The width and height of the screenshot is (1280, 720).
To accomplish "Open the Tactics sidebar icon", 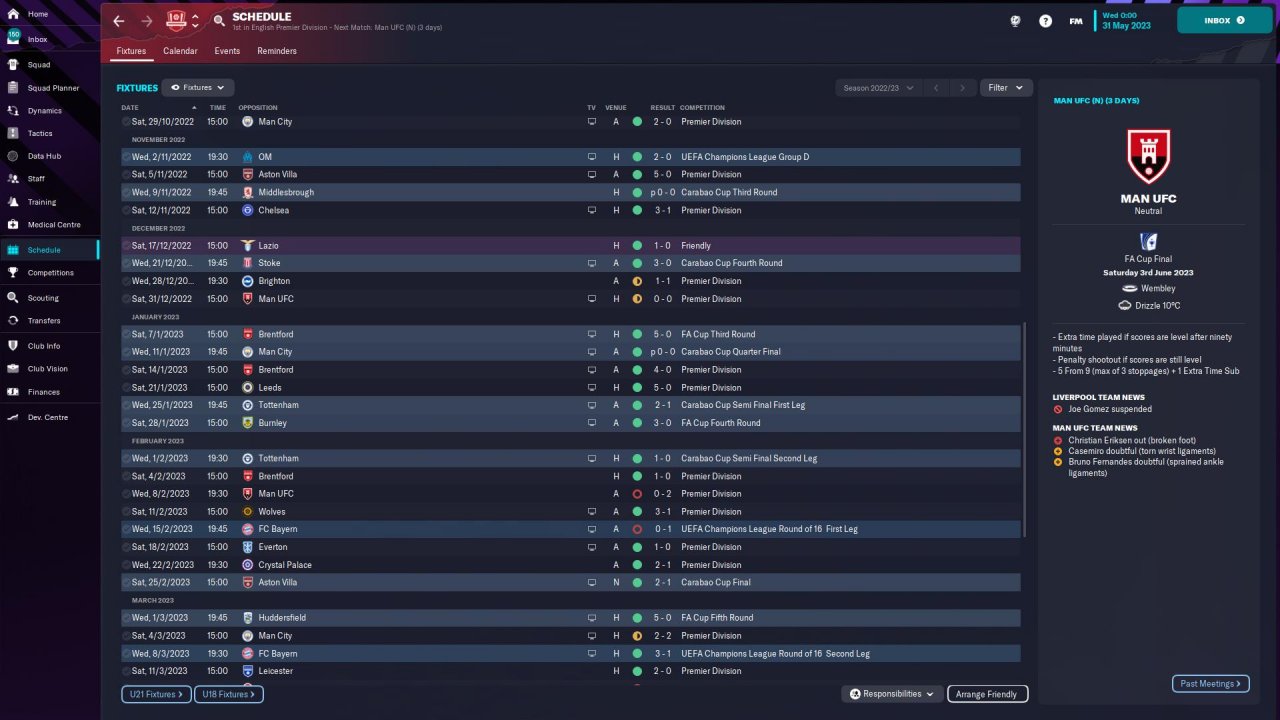I will pos(13,133).
